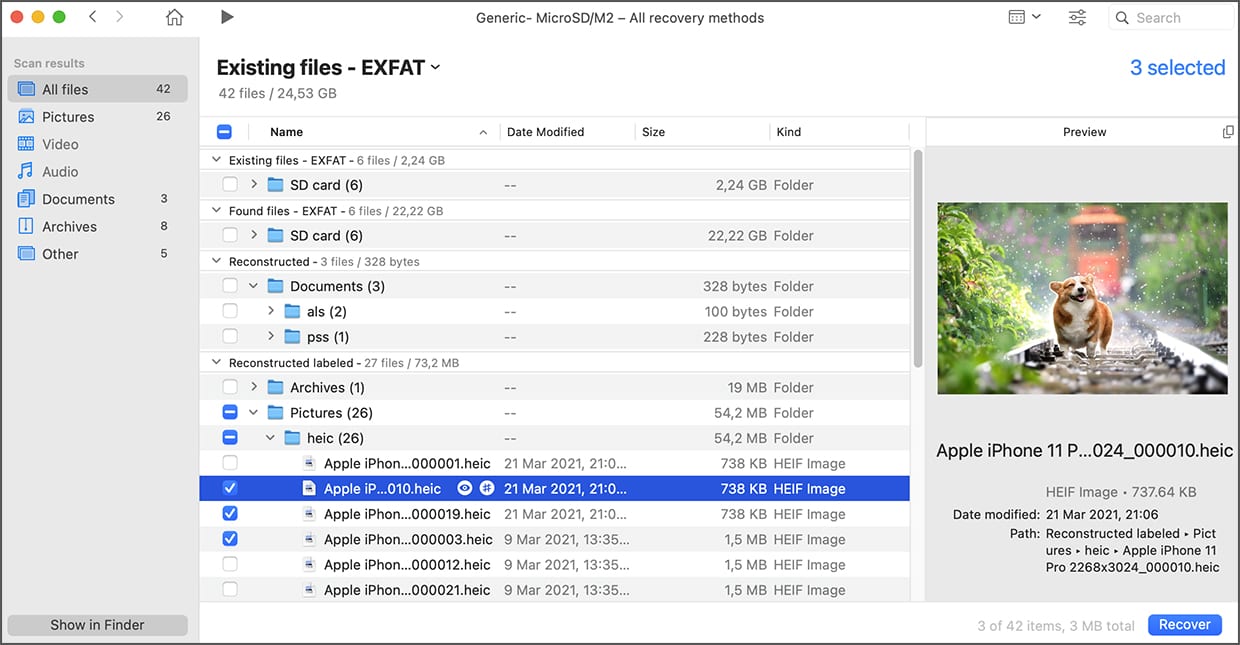Check the ...000021.heic file checkbox
This screenshot has width=1240, height=645.
pos(230,590)
